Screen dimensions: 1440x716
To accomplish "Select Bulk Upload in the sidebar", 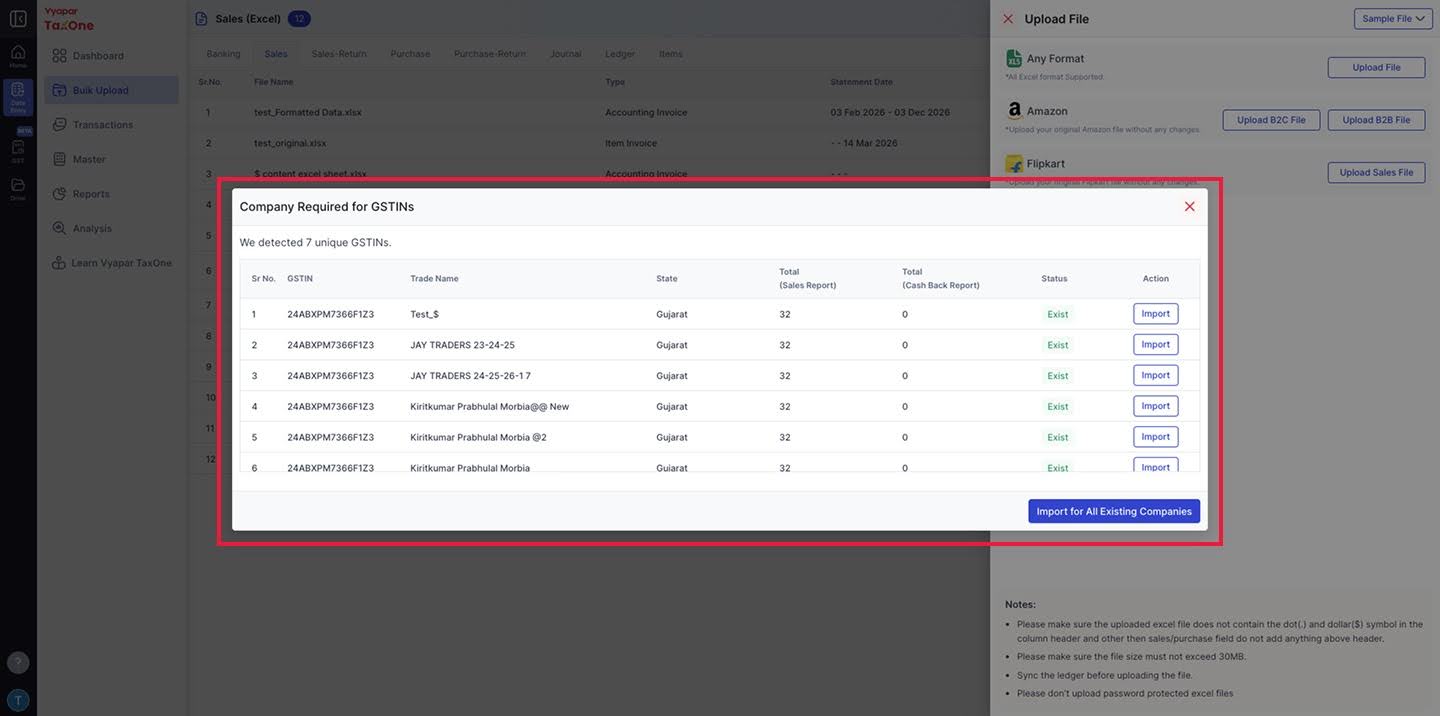I will tap(111, 90).
